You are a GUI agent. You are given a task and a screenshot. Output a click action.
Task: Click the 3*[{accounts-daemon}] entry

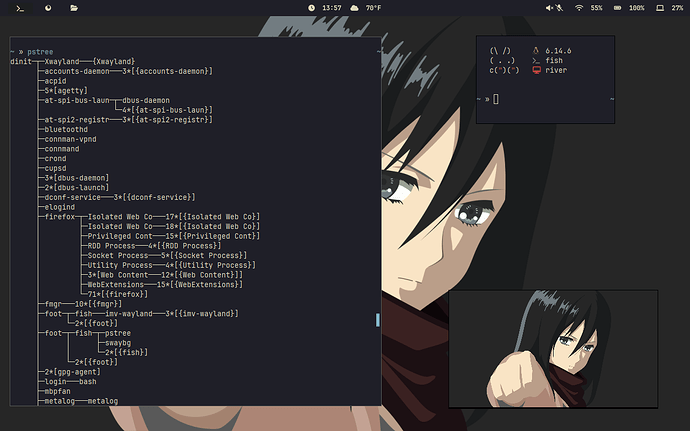[167, 71]
